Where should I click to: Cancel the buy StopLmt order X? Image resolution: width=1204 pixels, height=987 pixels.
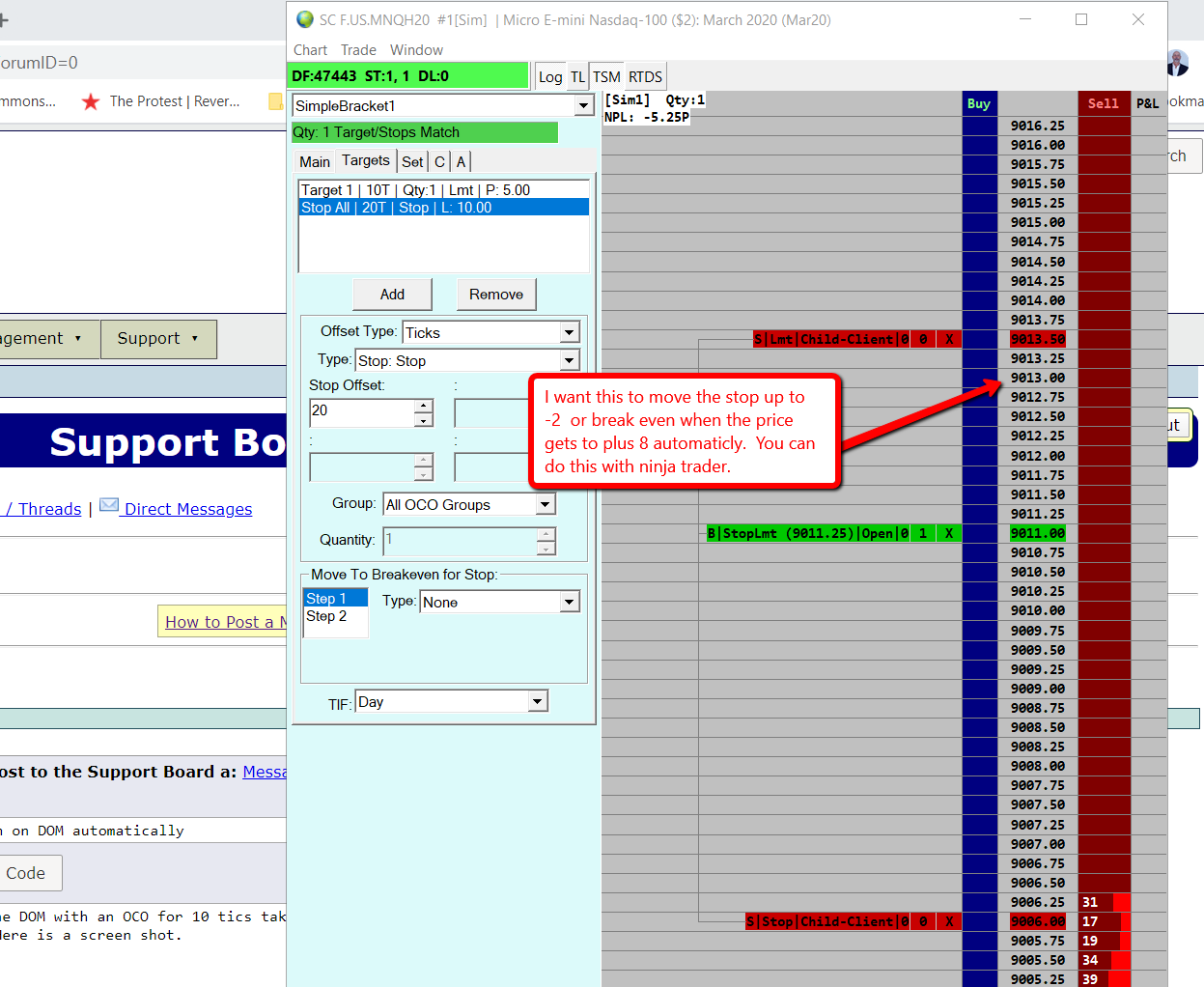pos(949,533)
